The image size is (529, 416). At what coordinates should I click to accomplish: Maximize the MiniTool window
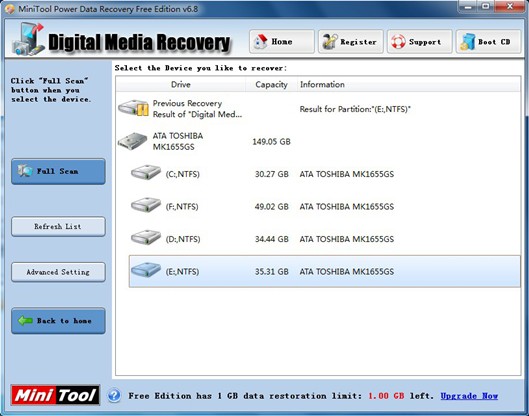pos(485,6)
